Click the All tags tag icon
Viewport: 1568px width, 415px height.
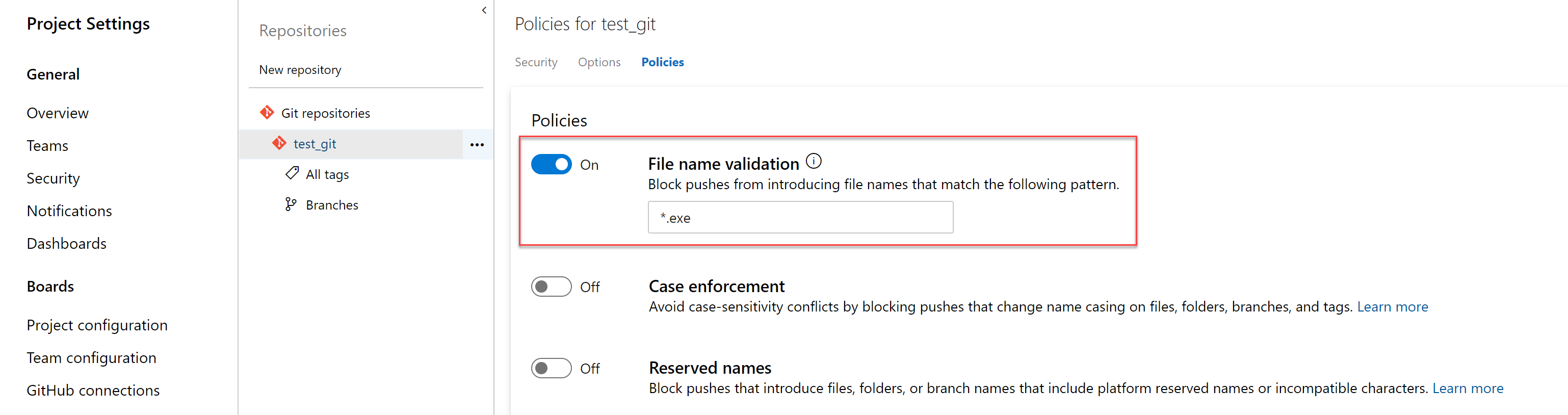click(x=292, y=173)
